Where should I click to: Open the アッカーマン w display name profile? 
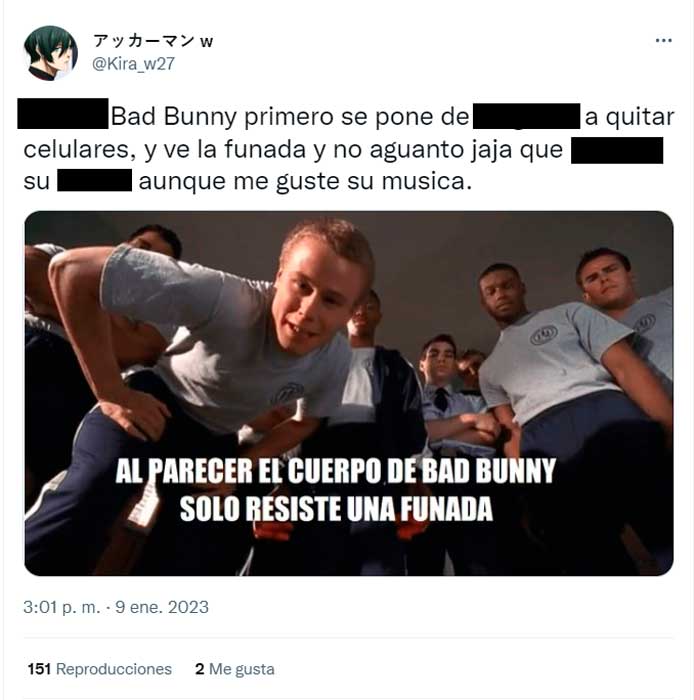(x=153, y=41)
